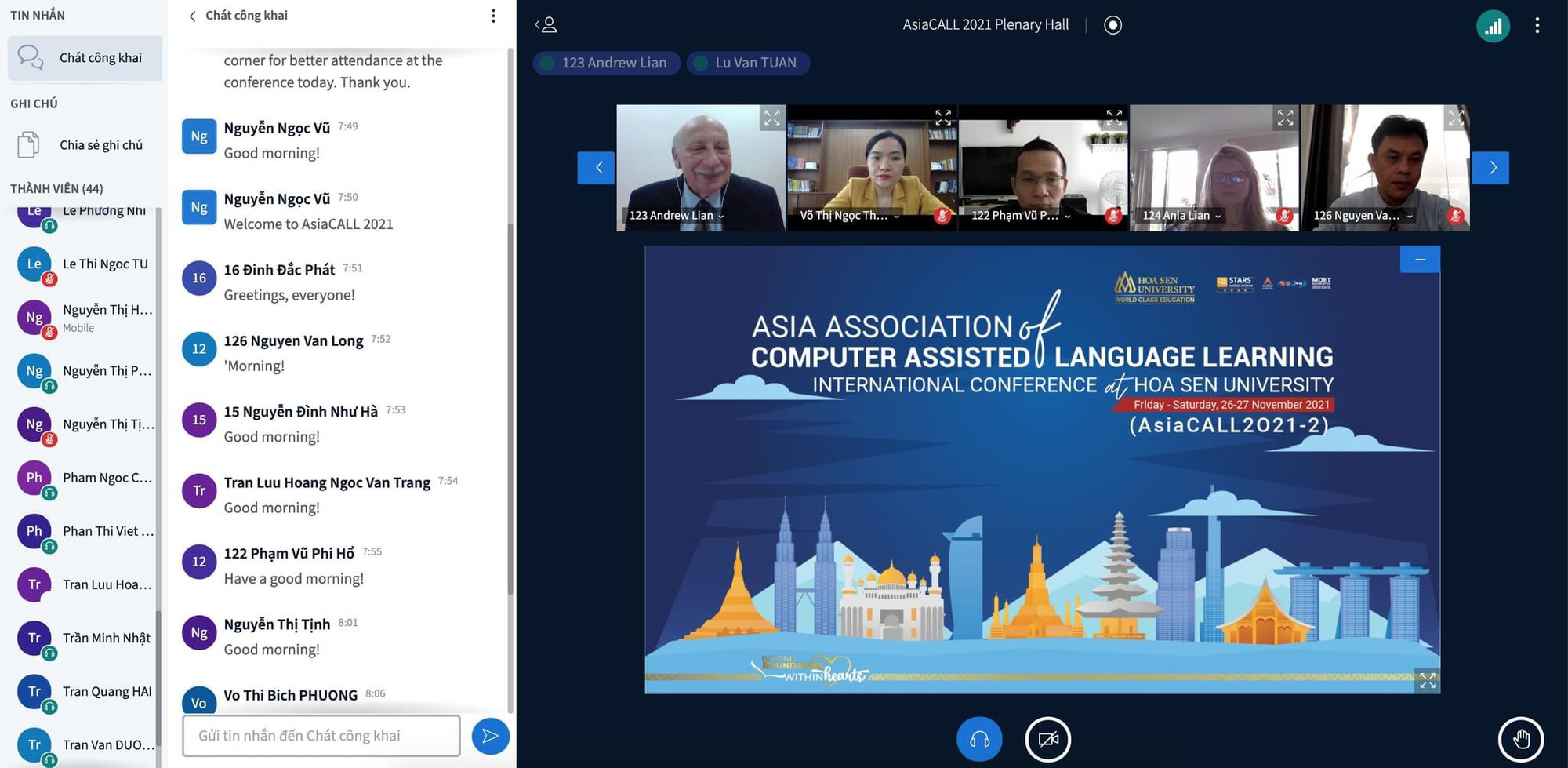Select member Trần Minh Nhật

click(x=85, y=638)
